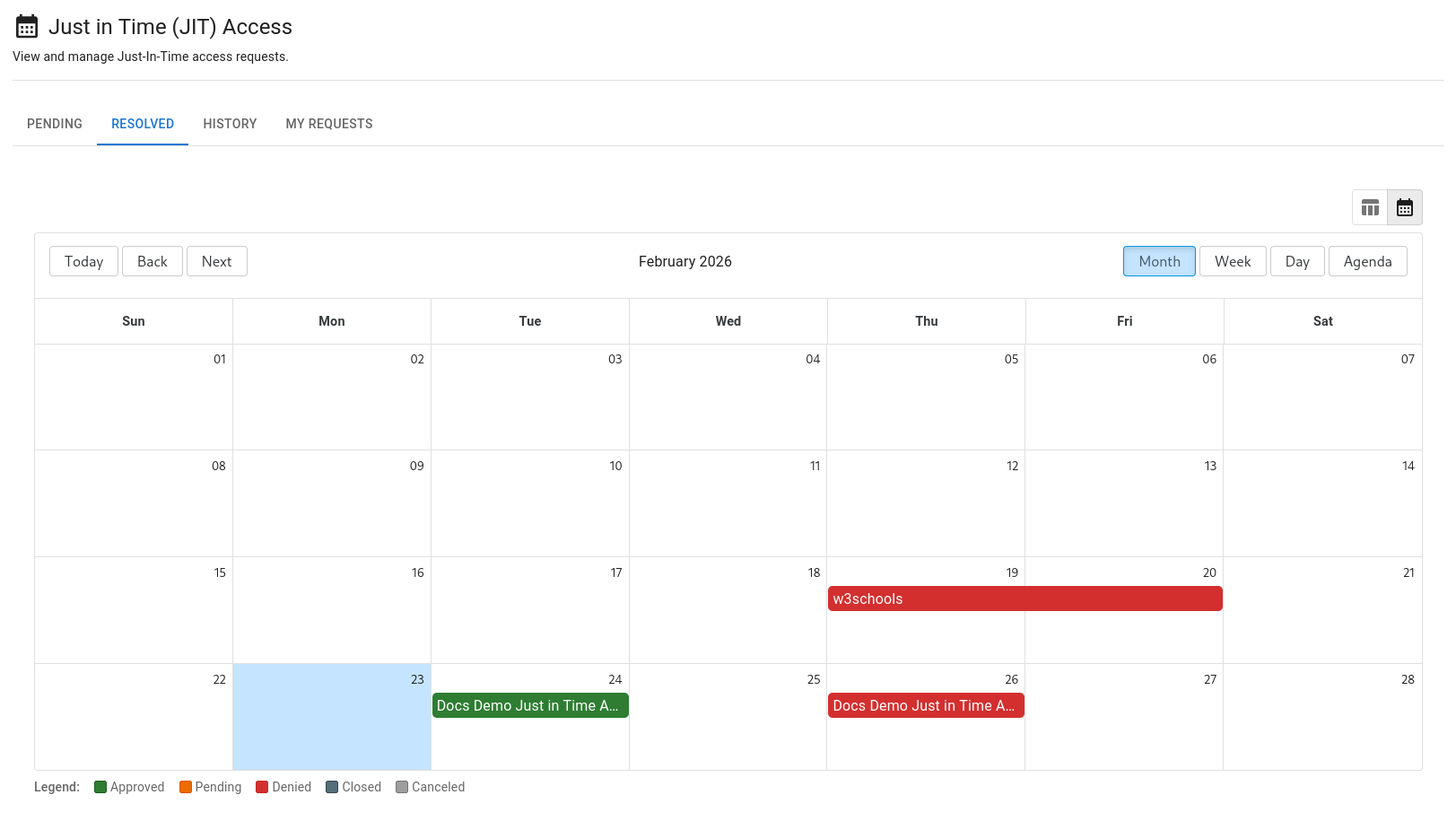This screenshot has width=1456, height=830.
Task: Switch calendar to Week view
Action: 1233,261
